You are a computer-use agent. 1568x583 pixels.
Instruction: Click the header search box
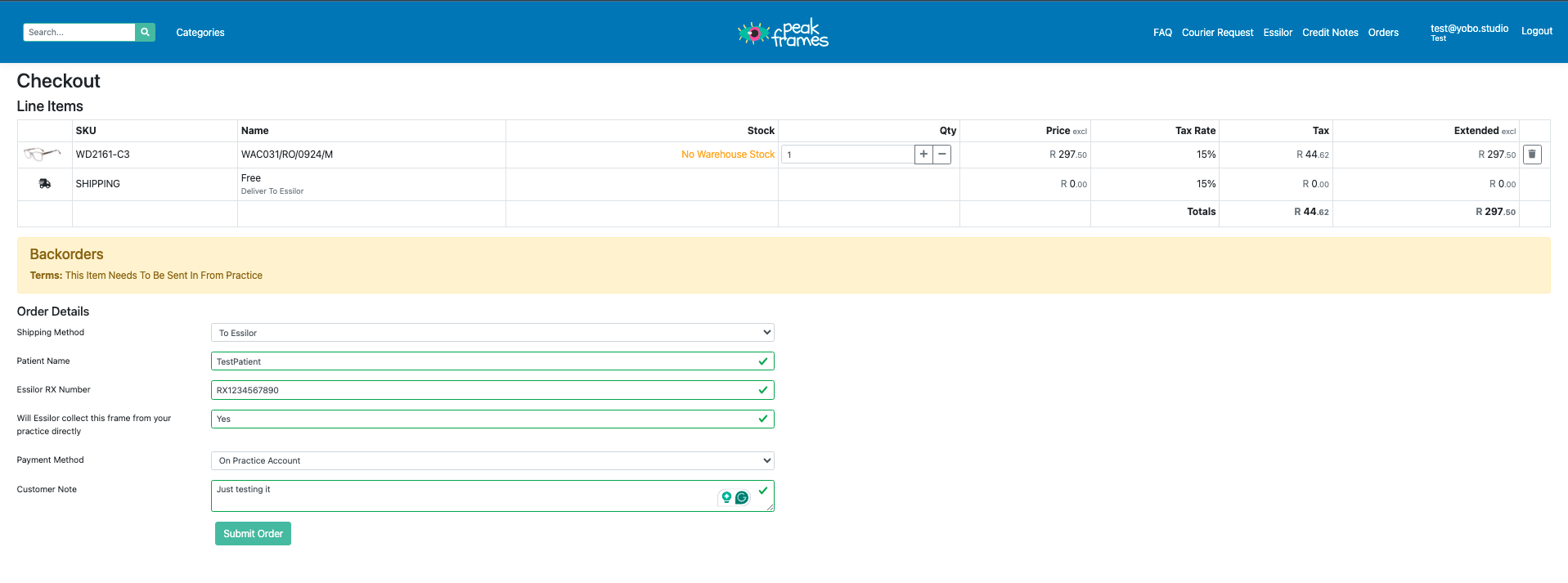point(79,32)
